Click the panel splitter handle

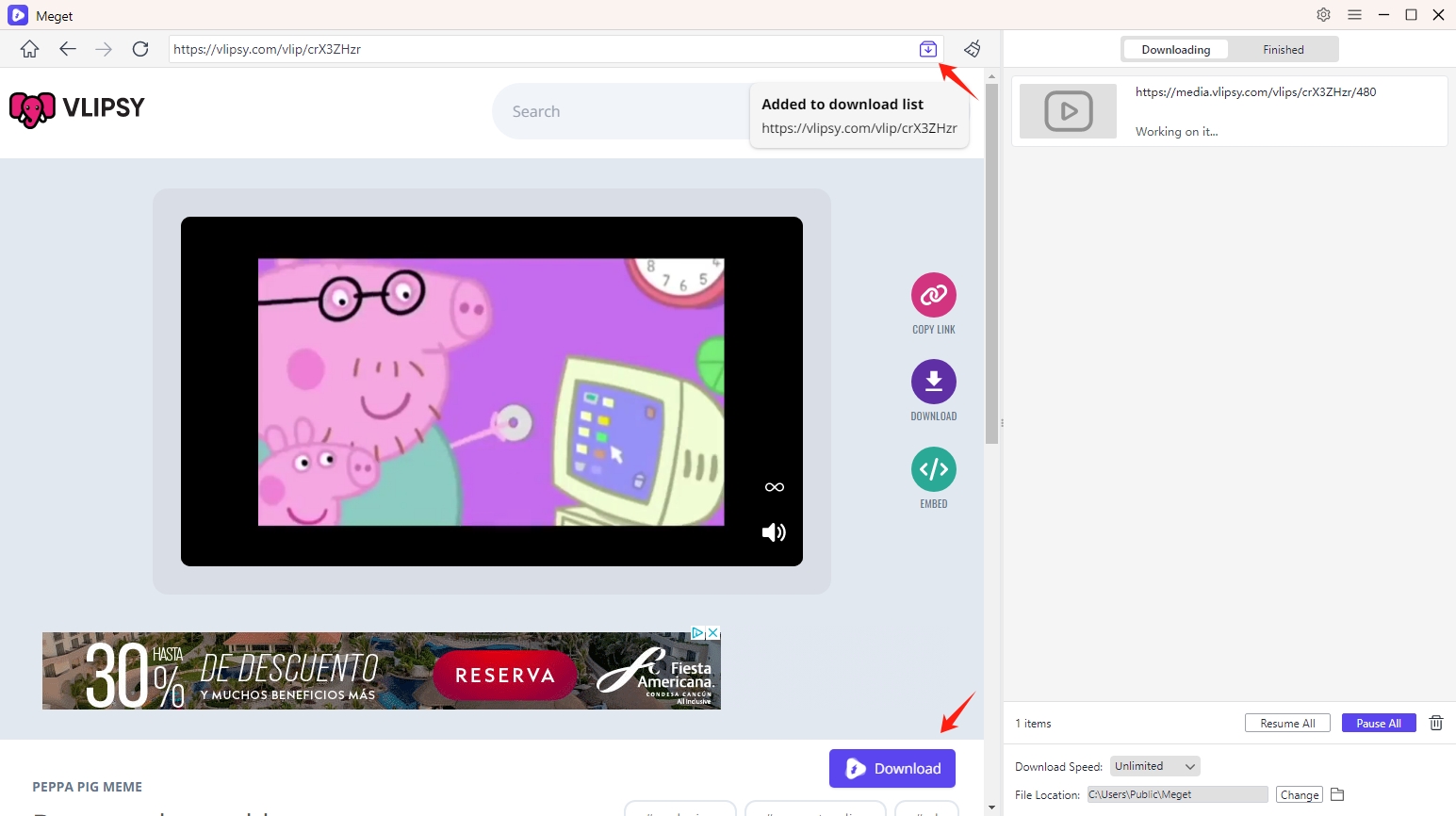1002,422
